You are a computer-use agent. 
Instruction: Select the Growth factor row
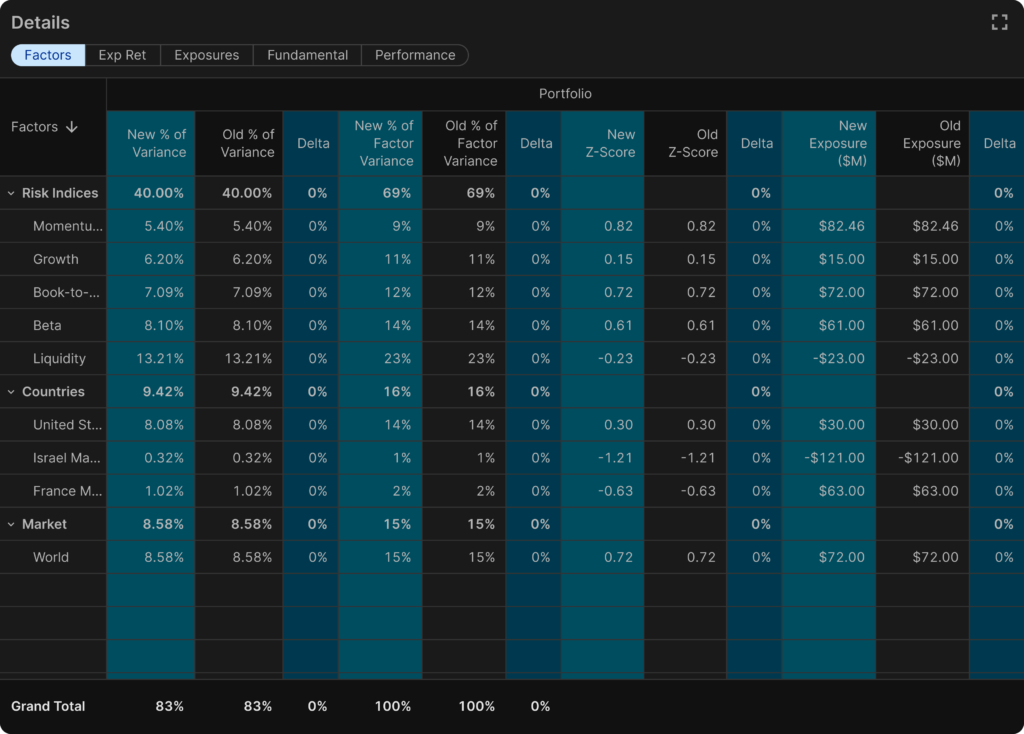[55, 259]
